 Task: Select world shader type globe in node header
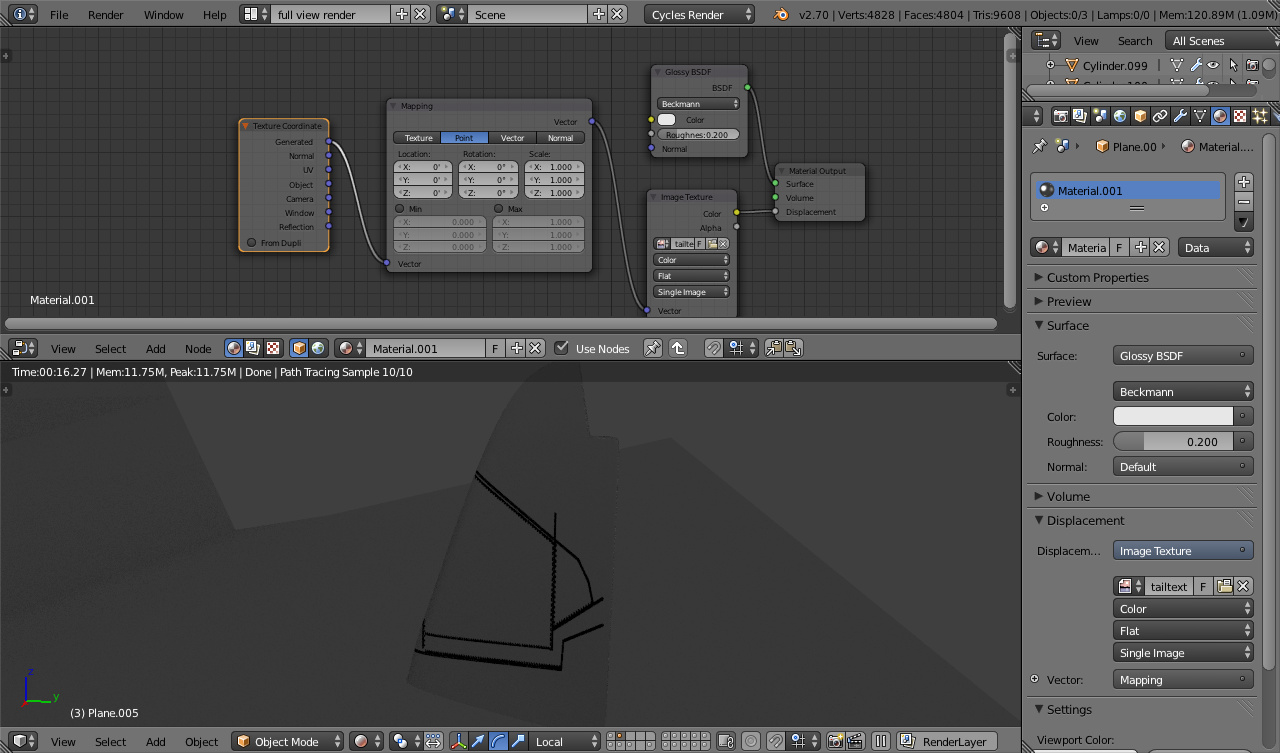318,348
